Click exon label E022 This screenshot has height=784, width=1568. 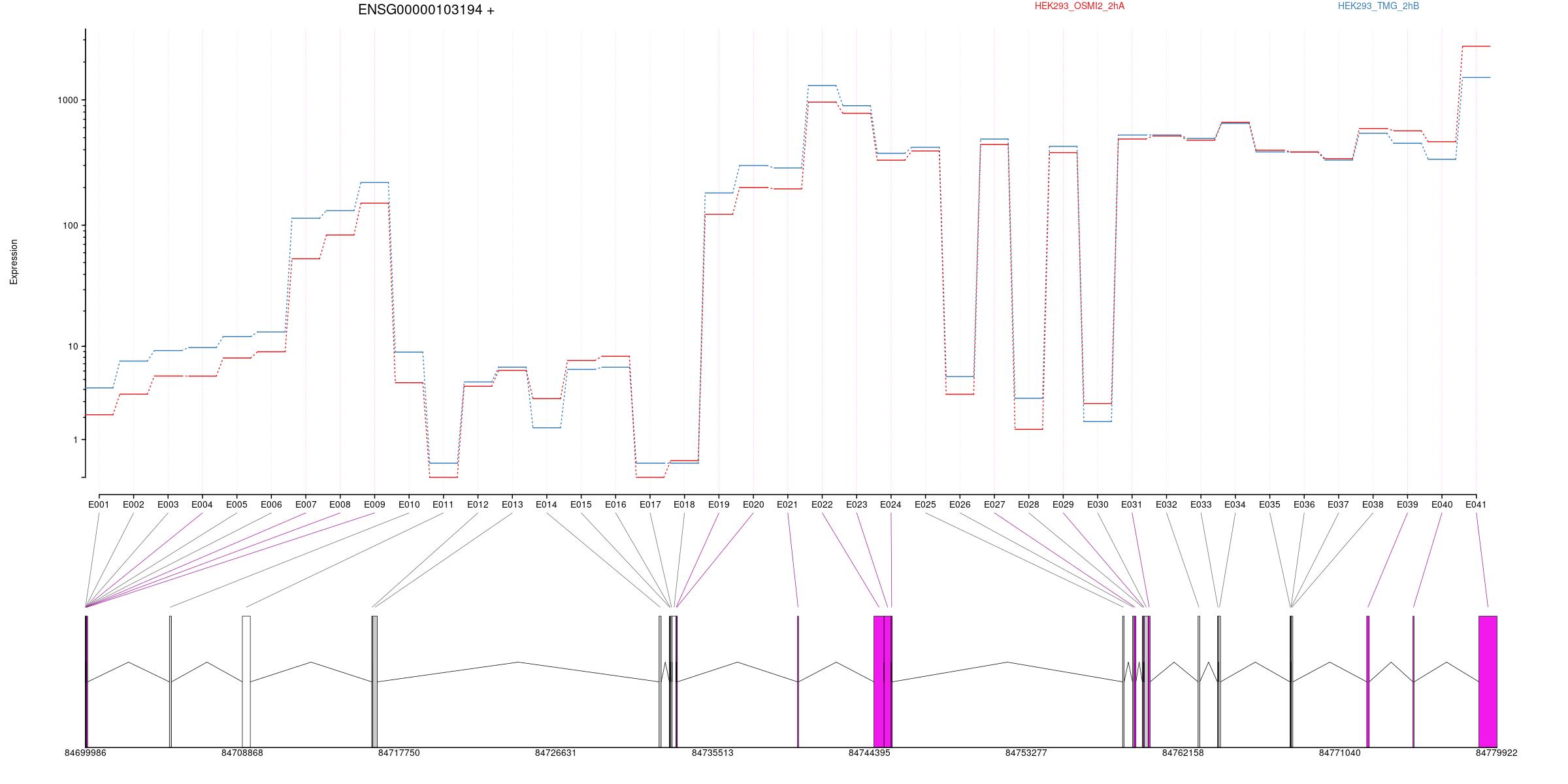[x=822, y=504]
